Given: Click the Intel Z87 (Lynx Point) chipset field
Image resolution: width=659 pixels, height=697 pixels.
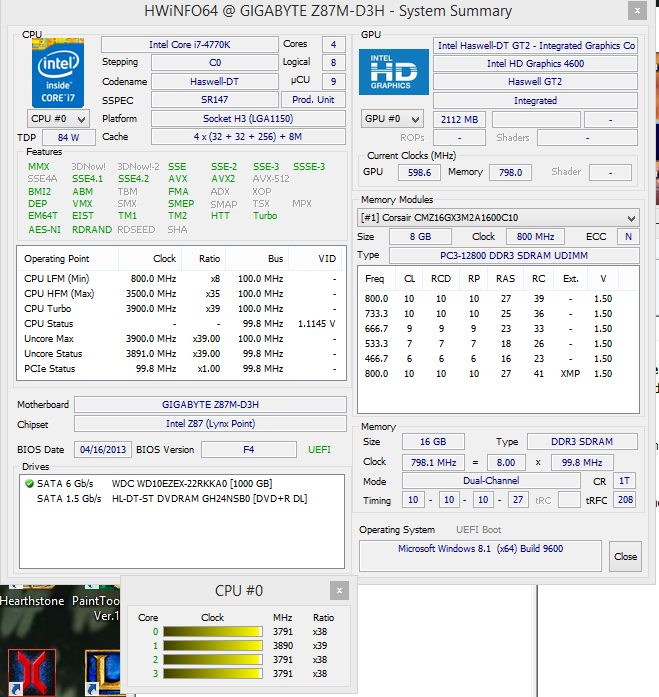Looking at the screenshot, I should pos(210,424).
